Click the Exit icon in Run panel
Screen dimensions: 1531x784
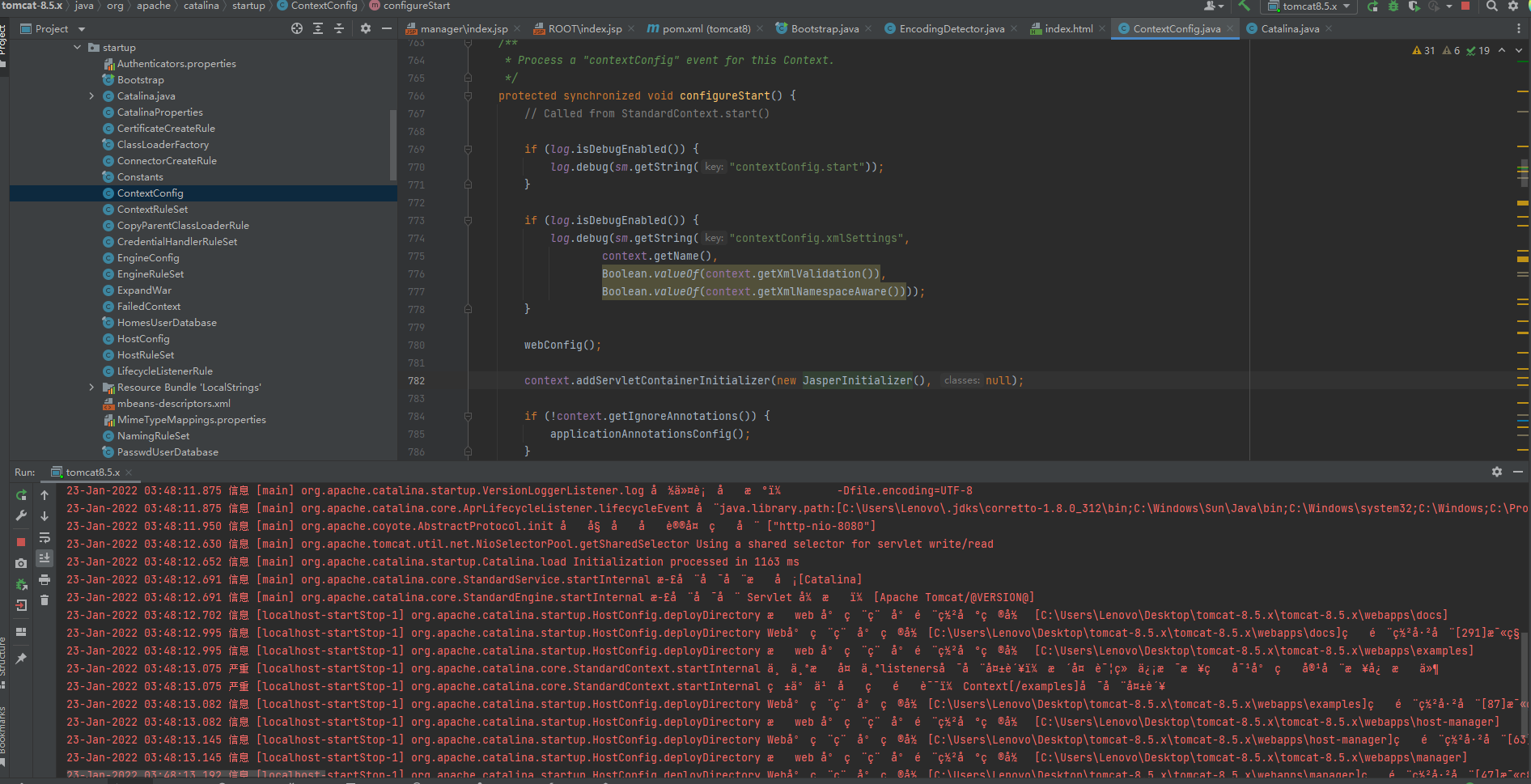pos(21,605)
